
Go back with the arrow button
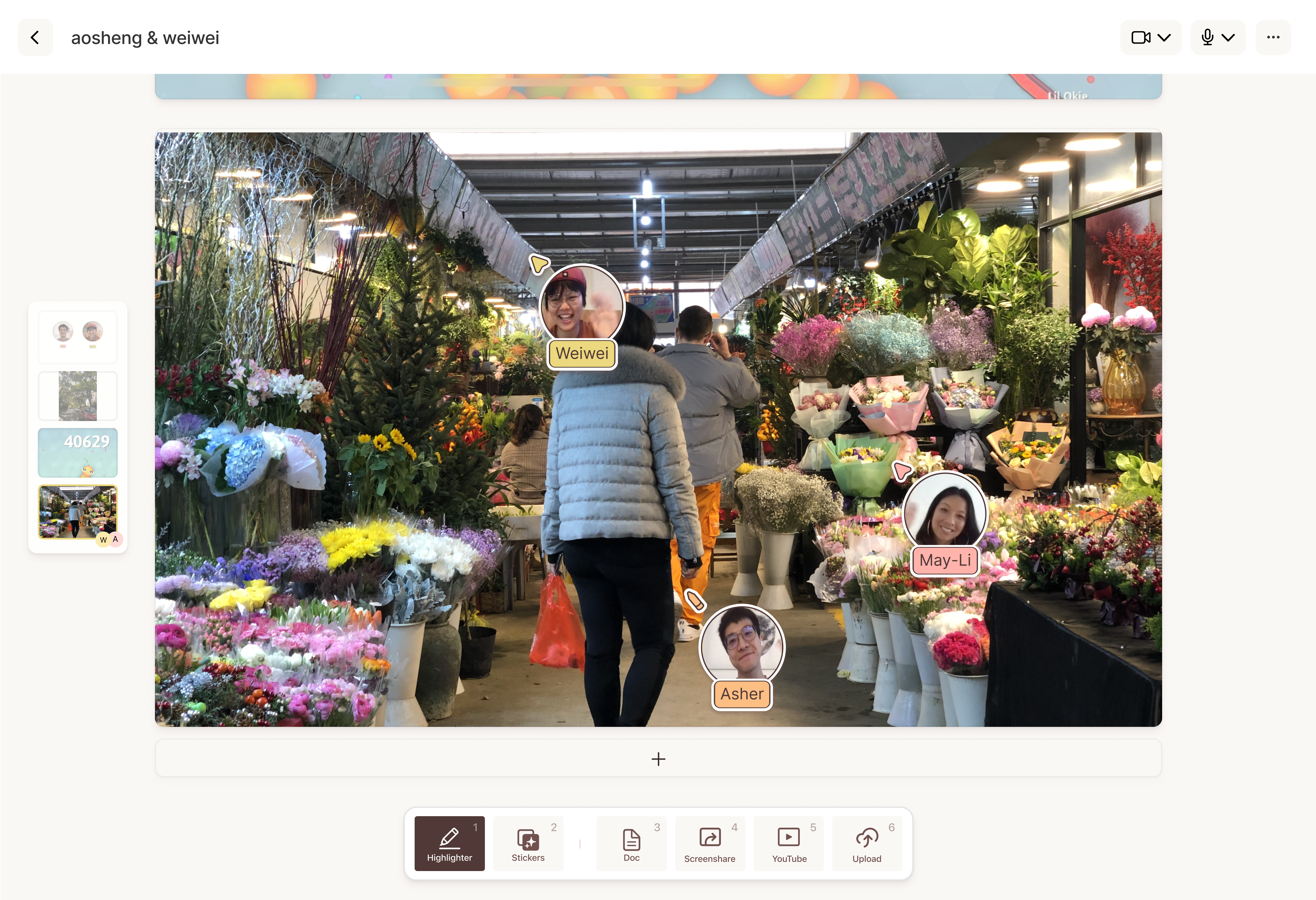(35, 37)
